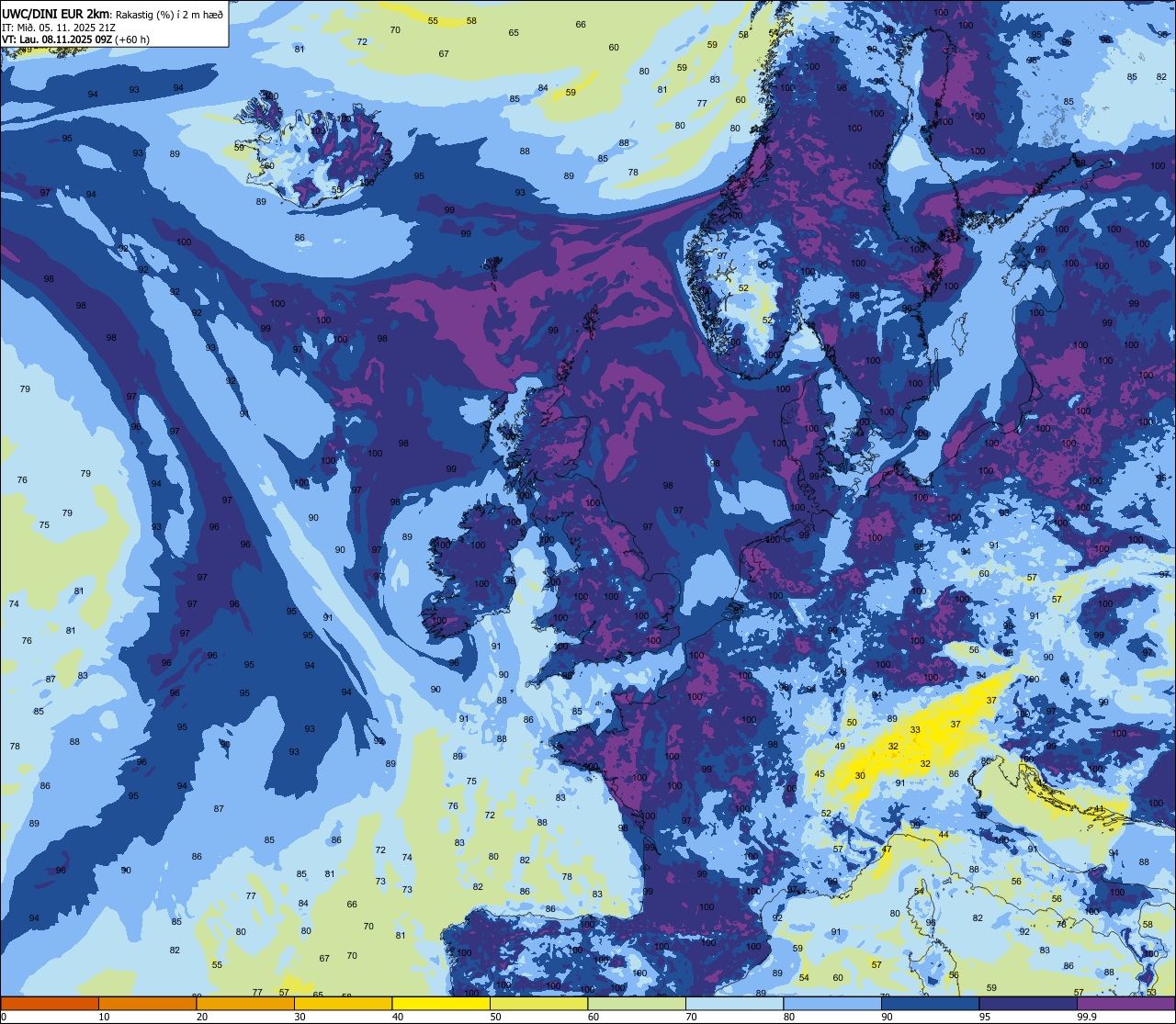The height and width of the screenshot is (1024, 1176).
Task: Click the orange 10–20 legend swatch
Action: coord(147,1003)
